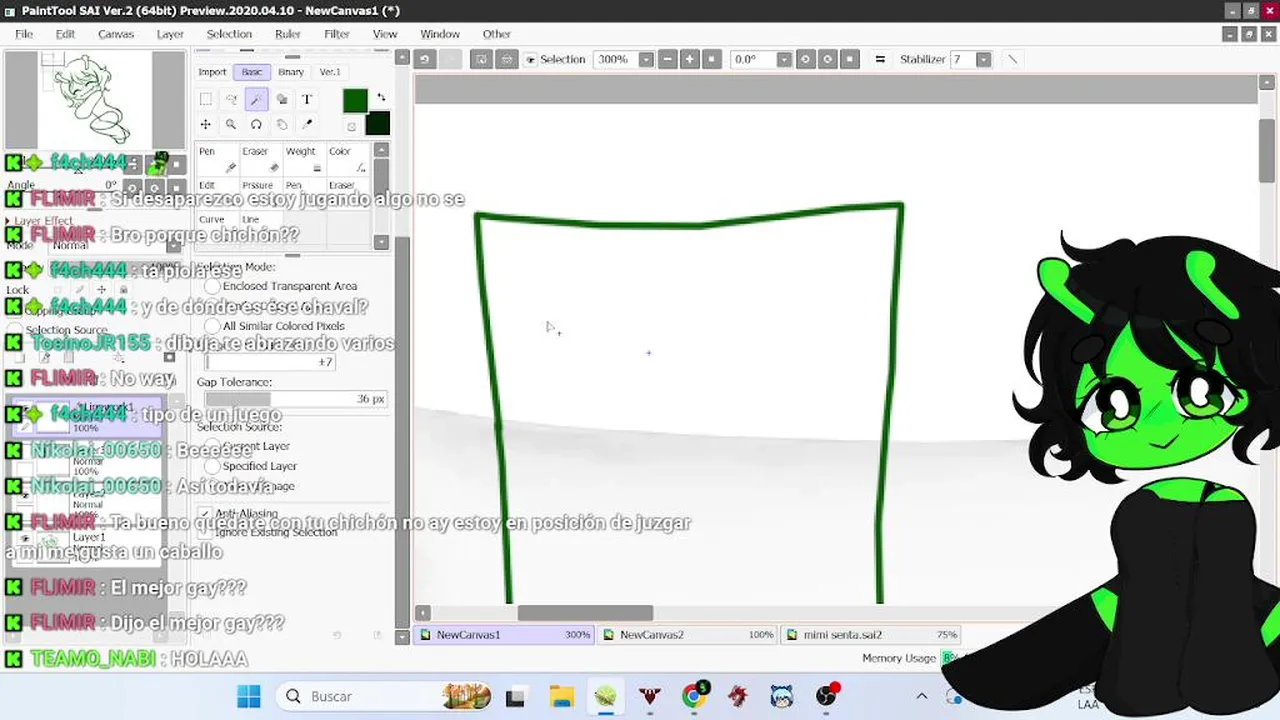The image size is (1280, 720).
Task: Switch to NewCanvas2 document tab
Action: click(x=688, y=634)
